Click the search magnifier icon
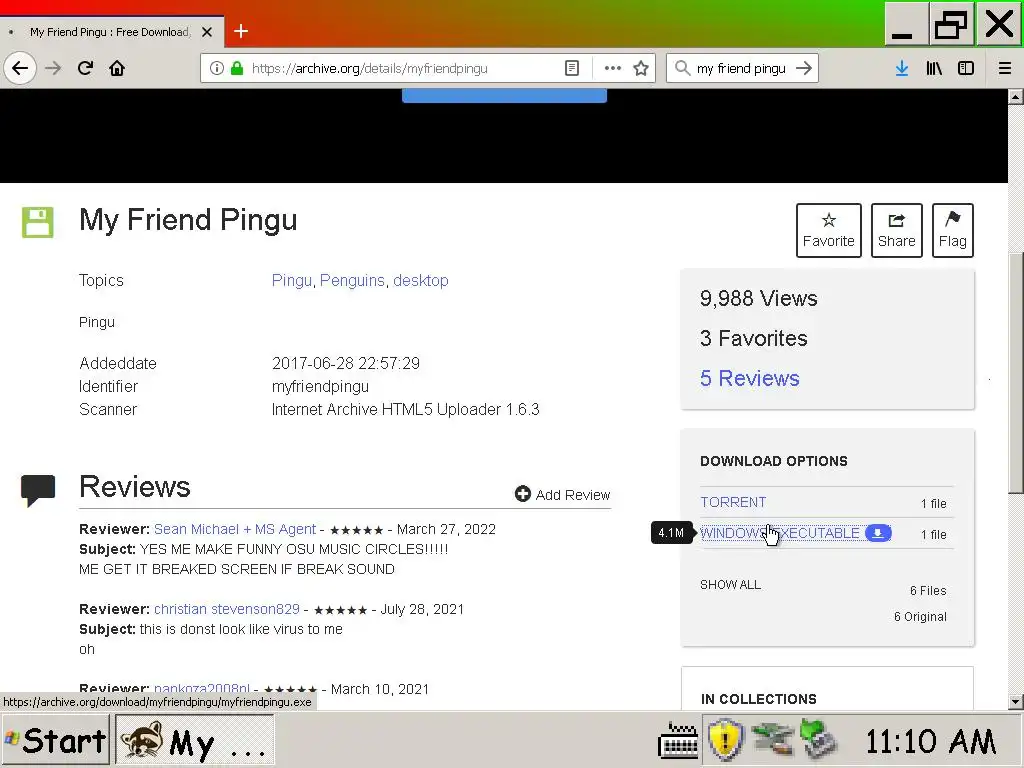This screenshot has height=768, width=1024. coord(682,68)
